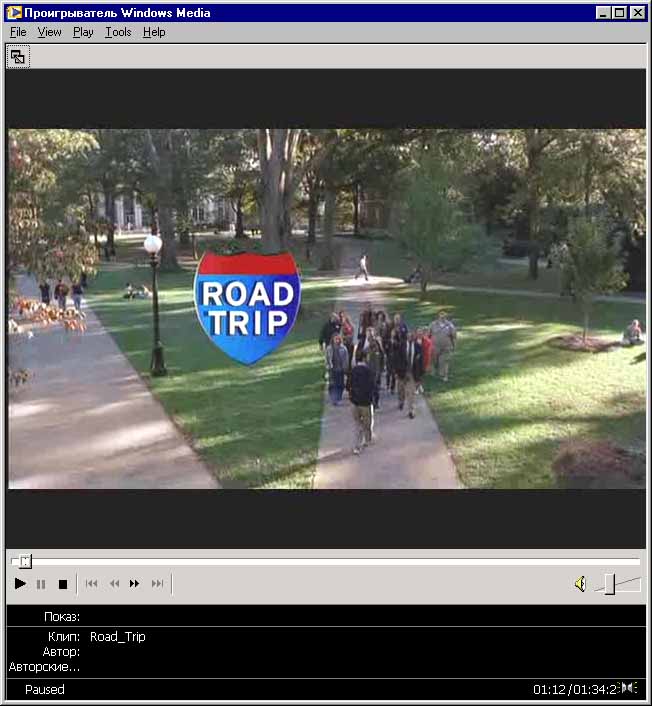Click the Rewind button
652x706 pixels.
(114, 584)
